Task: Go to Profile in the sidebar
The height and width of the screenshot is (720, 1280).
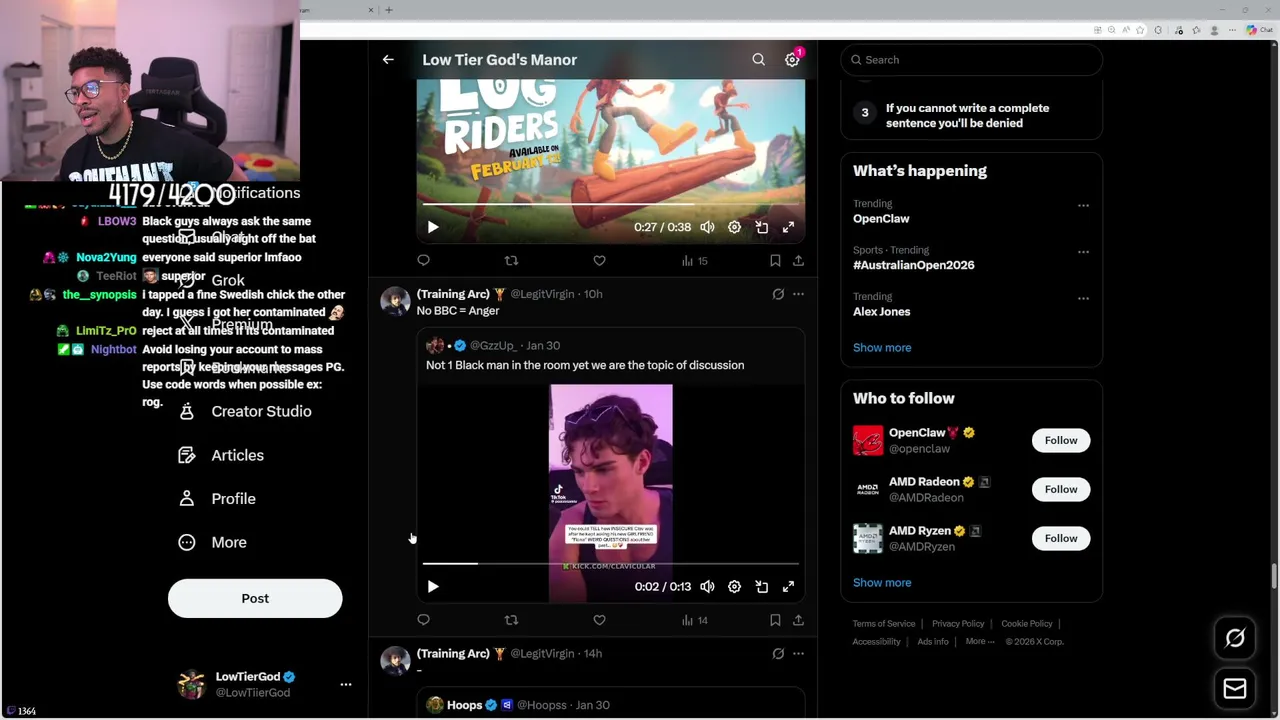Action: point(217,498)
